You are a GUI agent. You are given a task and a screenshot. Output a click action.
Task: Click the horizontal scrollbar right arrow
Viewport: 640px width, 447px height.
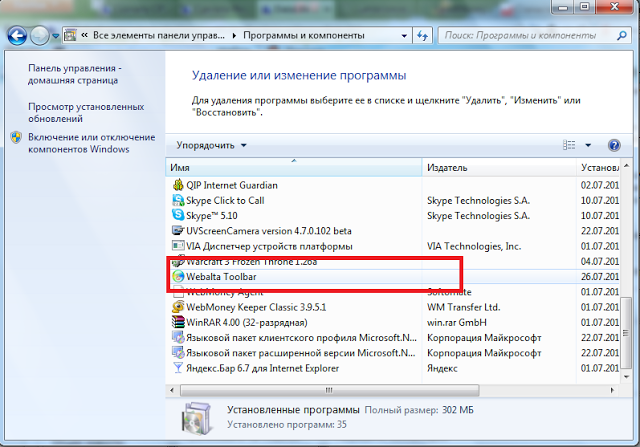point(612,390)
